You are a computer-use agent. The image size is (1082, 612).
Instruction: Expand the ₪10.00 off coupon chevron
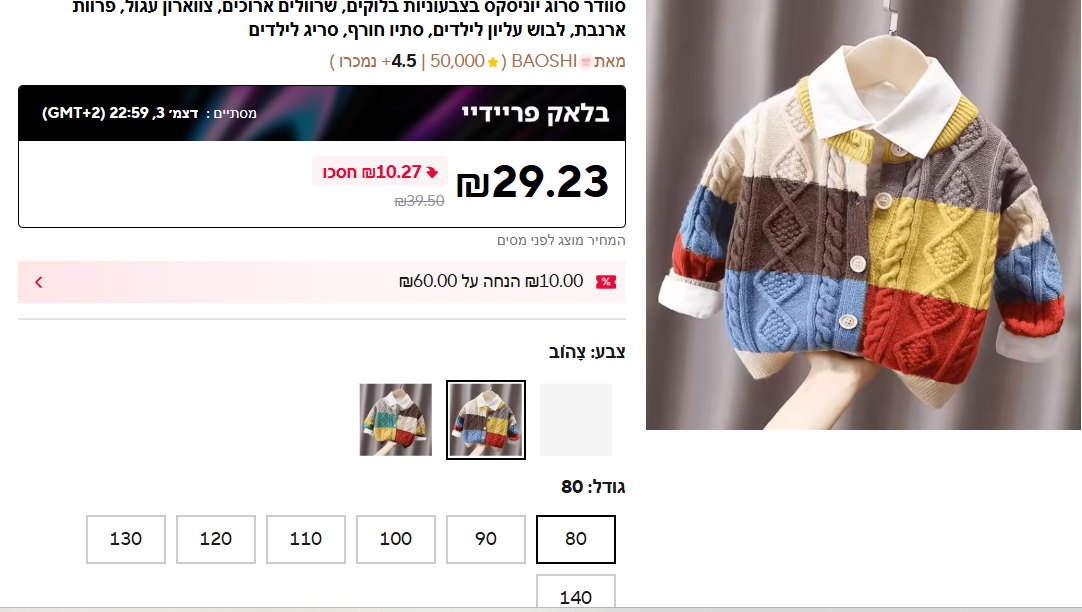pyautogui.click(x=39, y=282)
